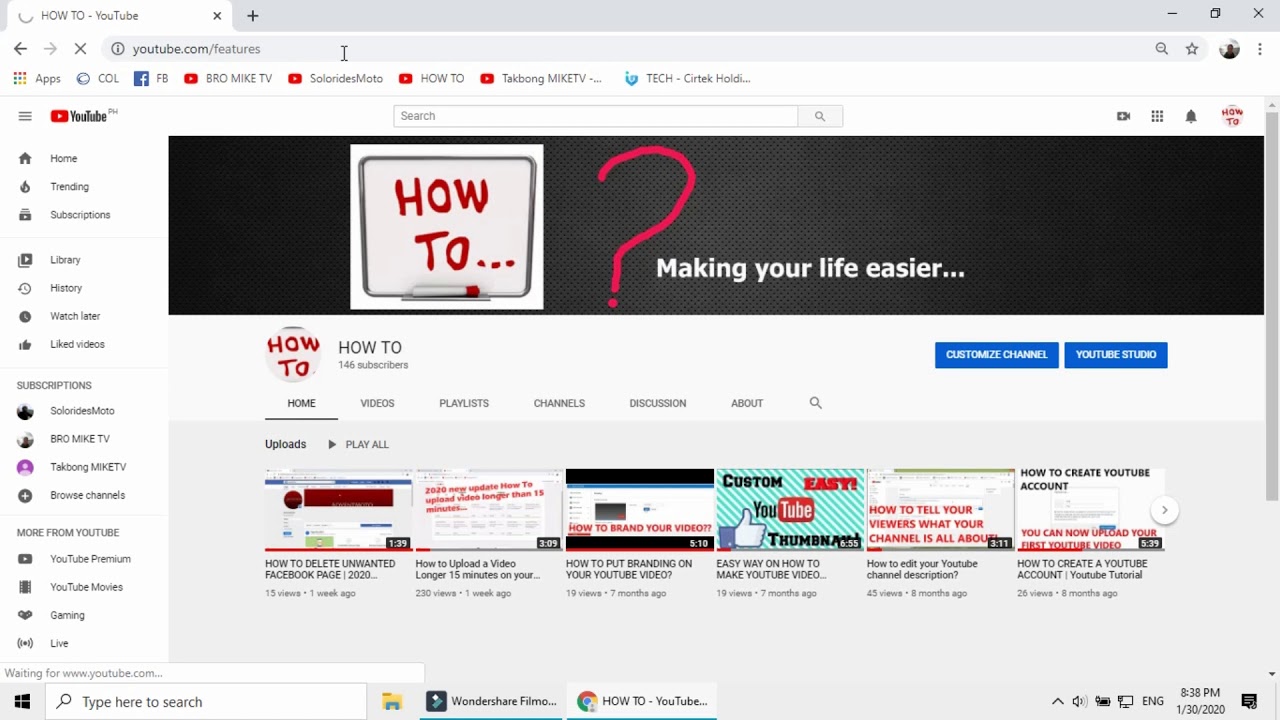This screenshot has width=1280, height=720.
Task: Click the search magnifier button
Action: [820, 116]
